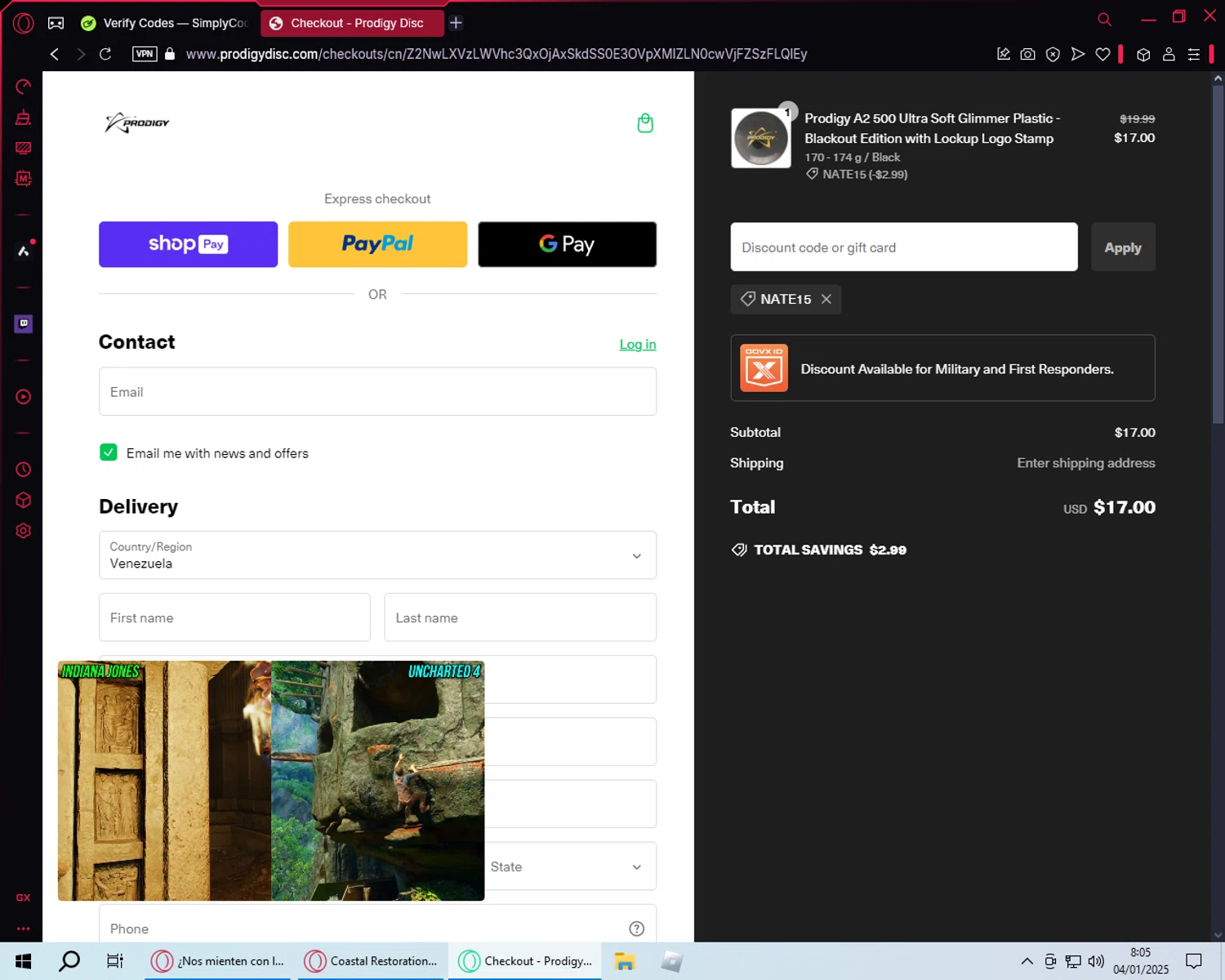The width and height of the screenshot is (1225, 980).
Task: Open Windows taskbar search
Action: (x=69, y=961)
